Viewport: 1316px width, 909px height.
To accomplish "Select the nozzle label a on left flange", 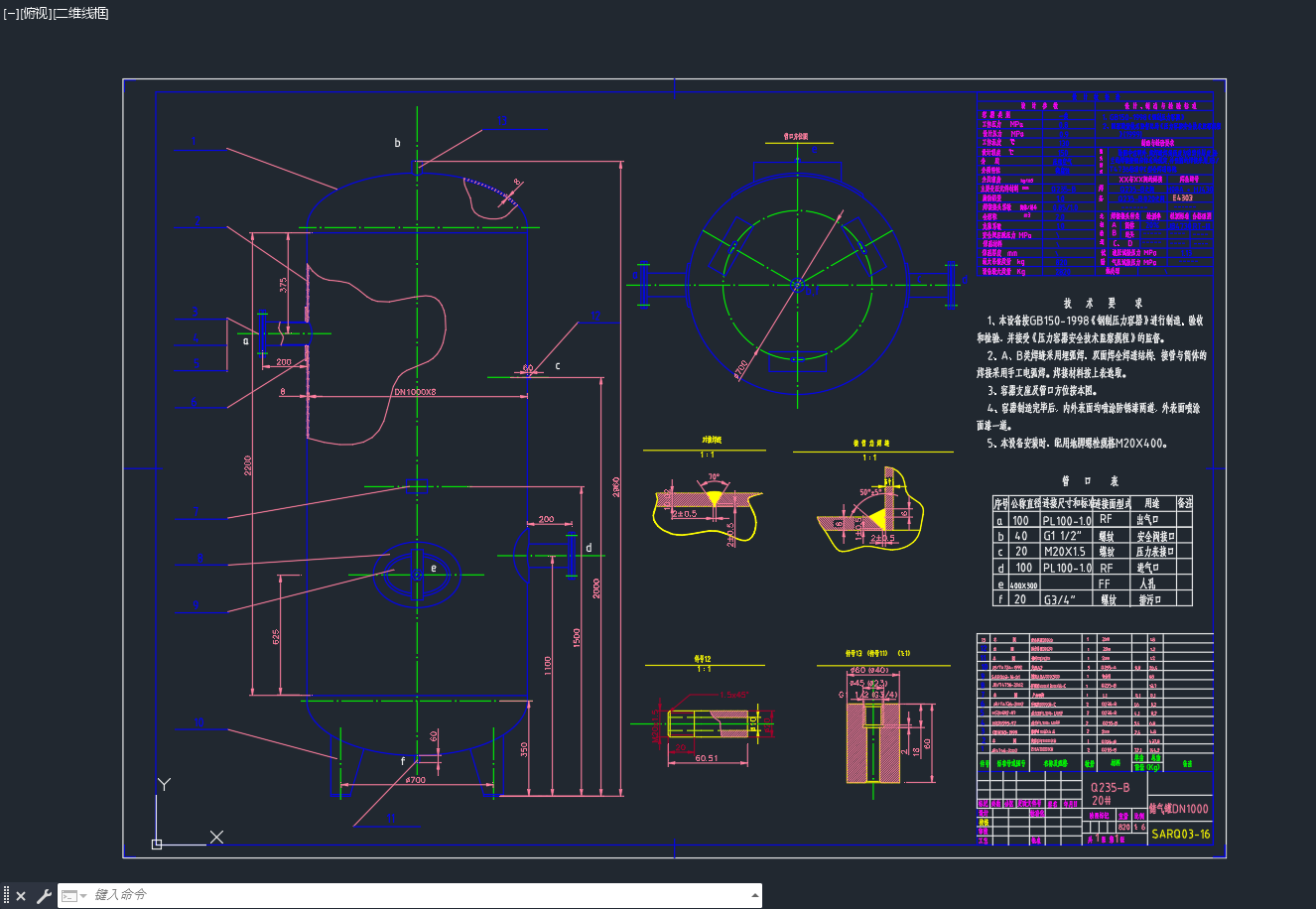I will (246, 340).
